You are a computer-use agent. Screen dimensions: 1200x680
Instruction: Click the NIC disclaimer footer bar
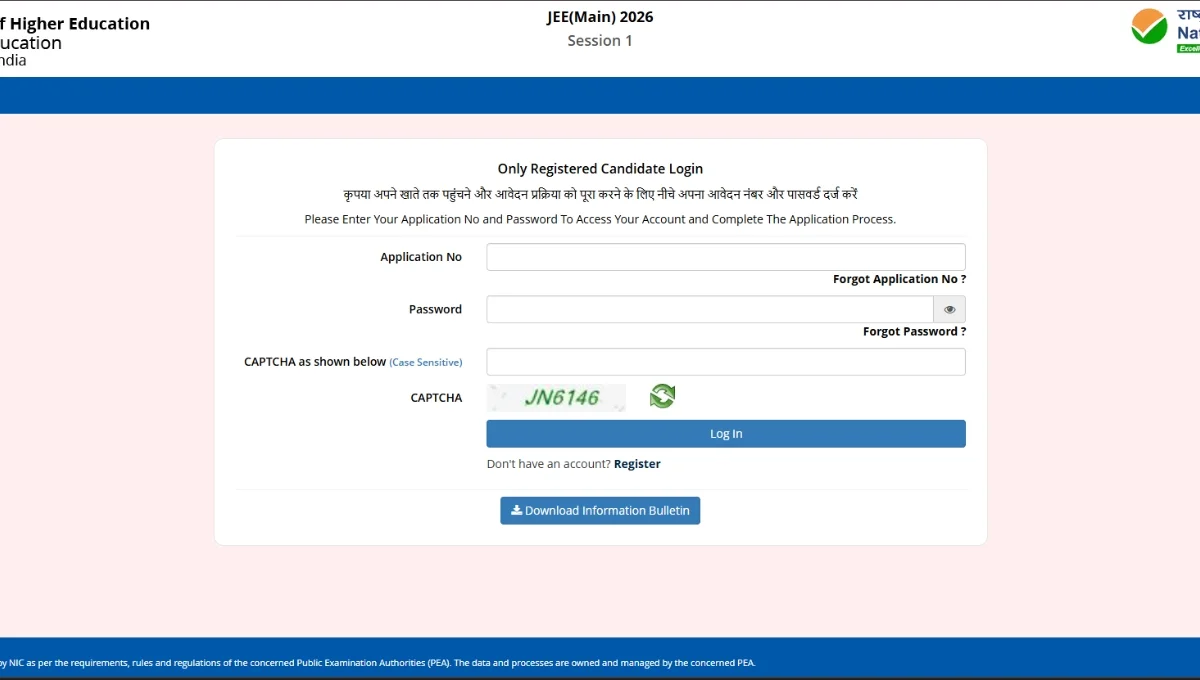(x=600, y=662)
